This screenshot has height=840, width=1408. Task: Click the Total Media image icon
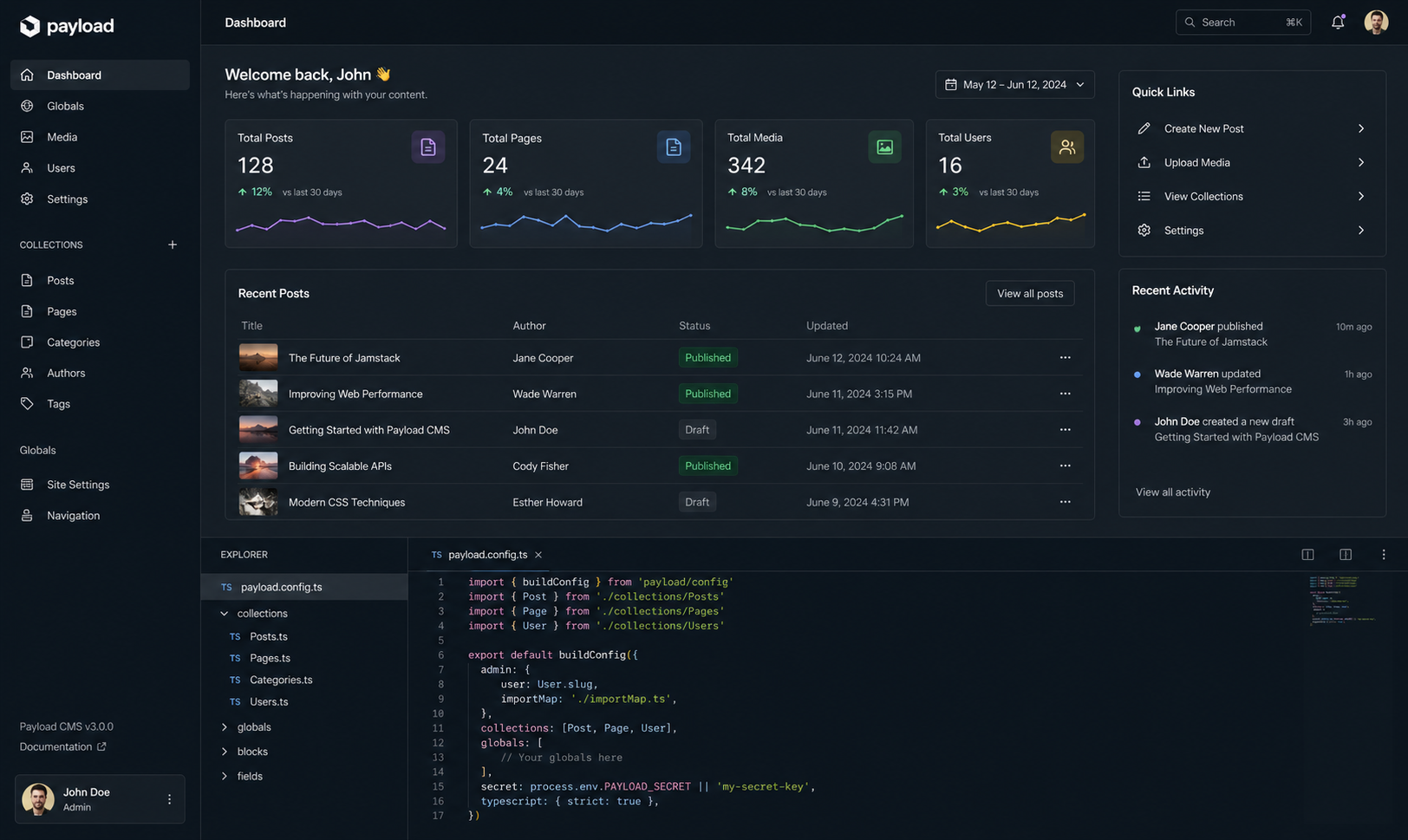click(x=884, y=147)
